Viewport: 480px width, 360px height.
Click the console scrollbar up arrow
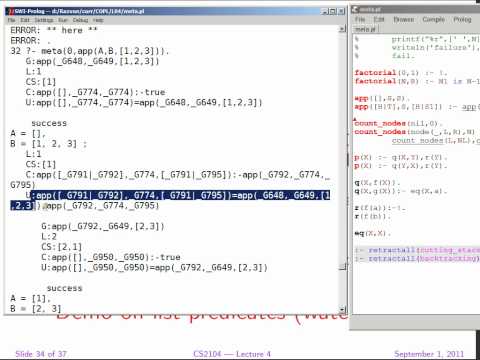(x=342, y=29)
